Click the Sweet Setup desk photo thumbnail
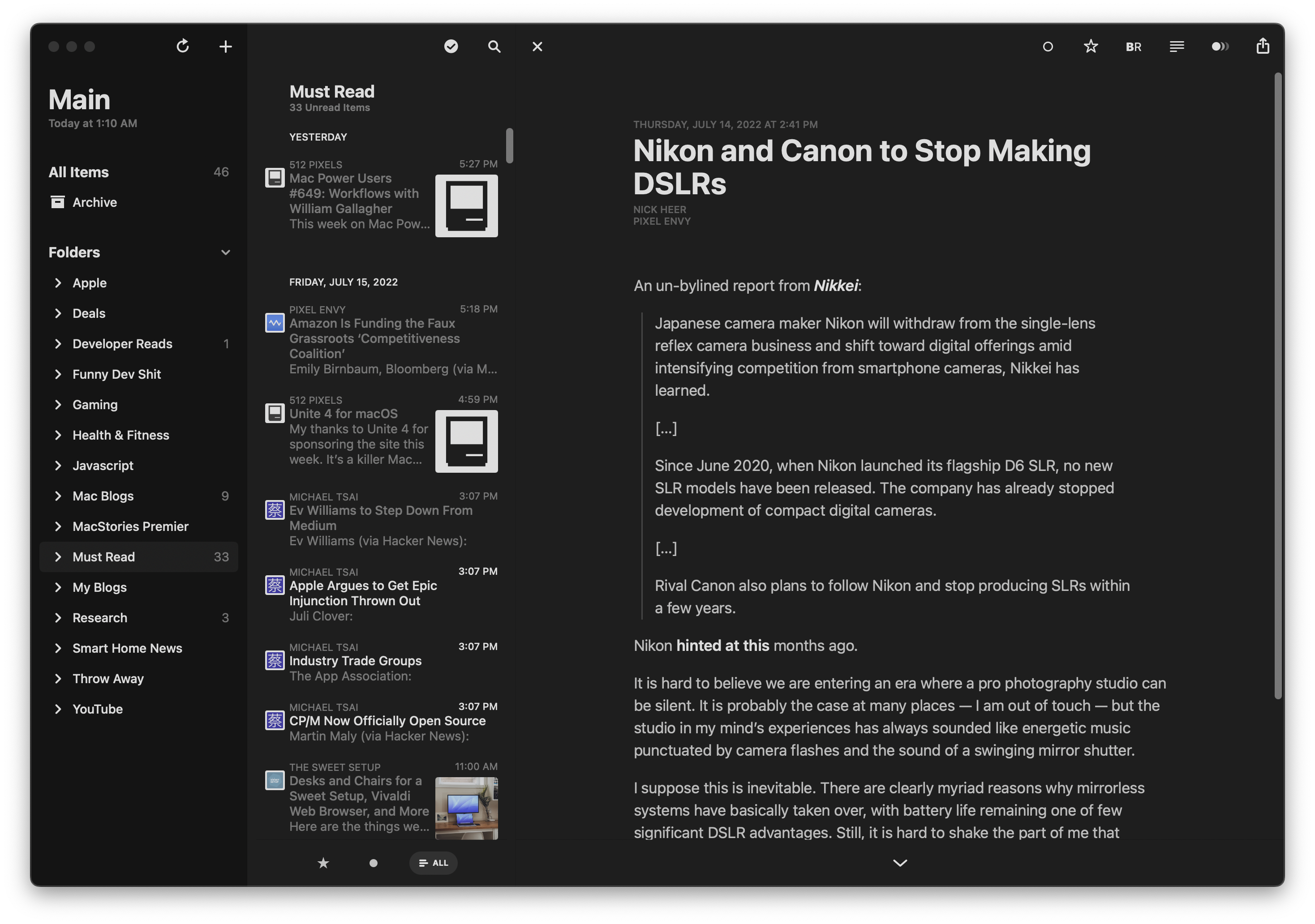This screenshot has width=1315, height=924. tap(466, 808)
